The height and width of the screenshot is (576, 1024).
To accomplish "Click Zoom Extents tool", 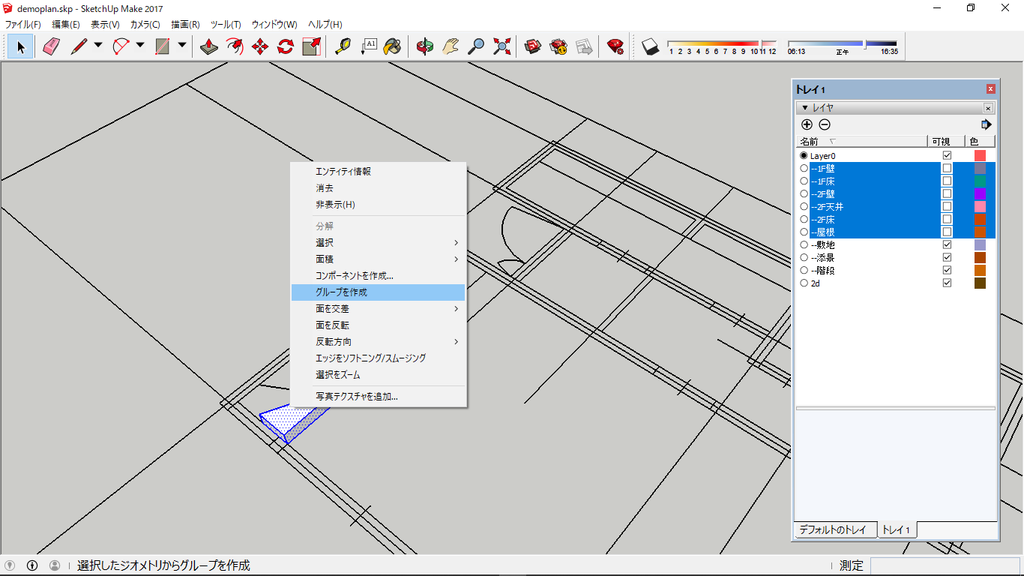I will 502,47.
